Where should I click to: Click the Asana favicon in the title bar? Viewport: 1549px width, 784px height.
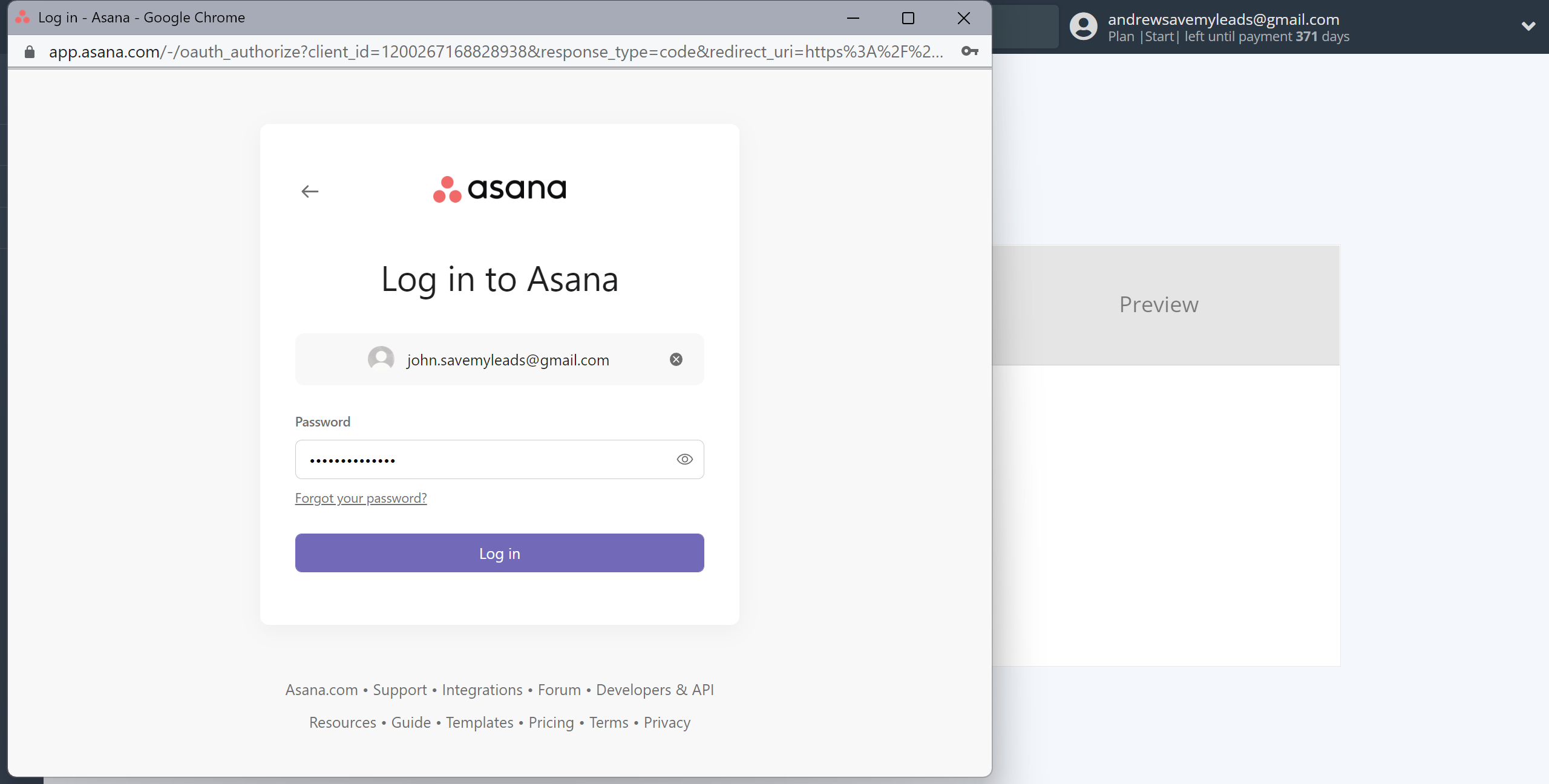[22, 18]
